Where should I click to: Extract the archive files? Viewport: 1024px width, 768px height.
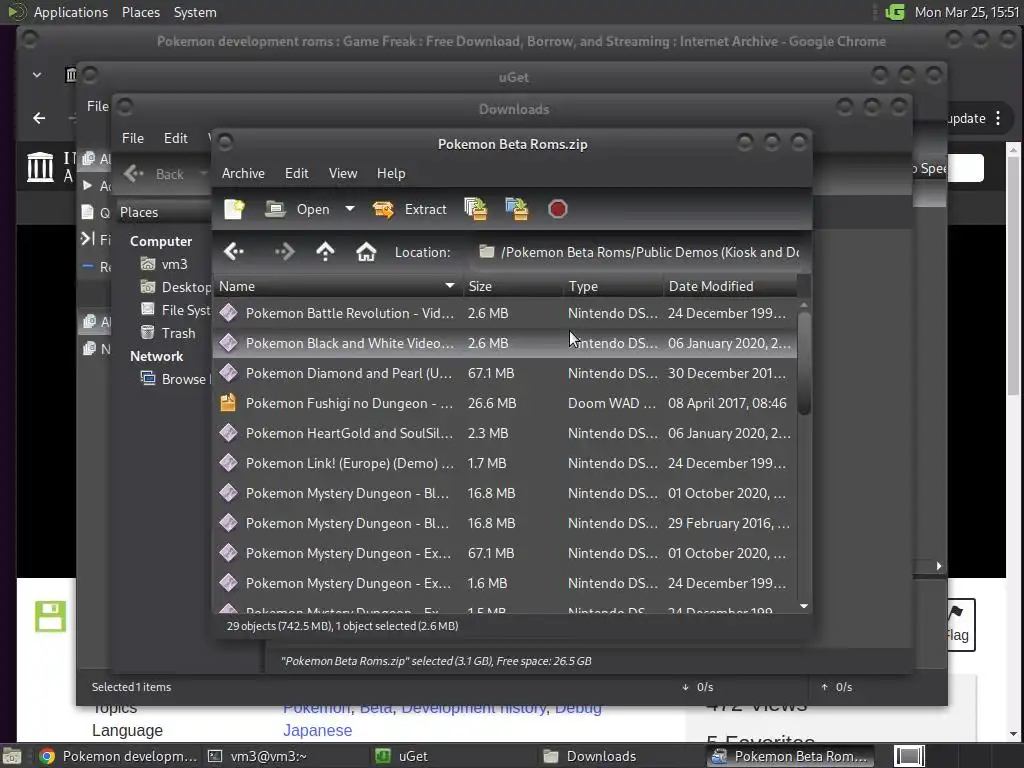pyautogui.click(x=409, y=209)
